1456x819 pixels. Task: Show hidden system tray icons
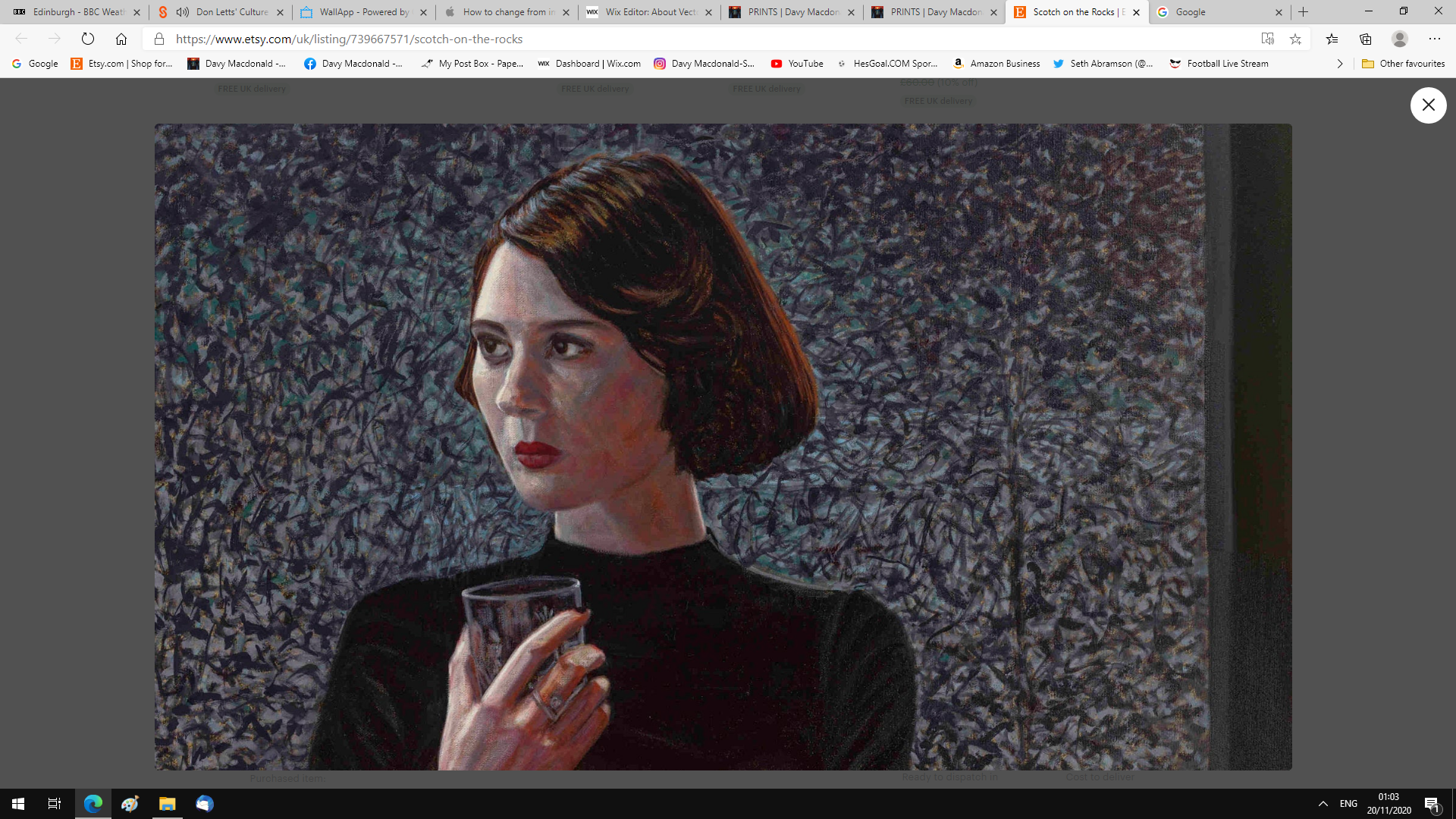pyautogui.click(x=1323, y=804)
